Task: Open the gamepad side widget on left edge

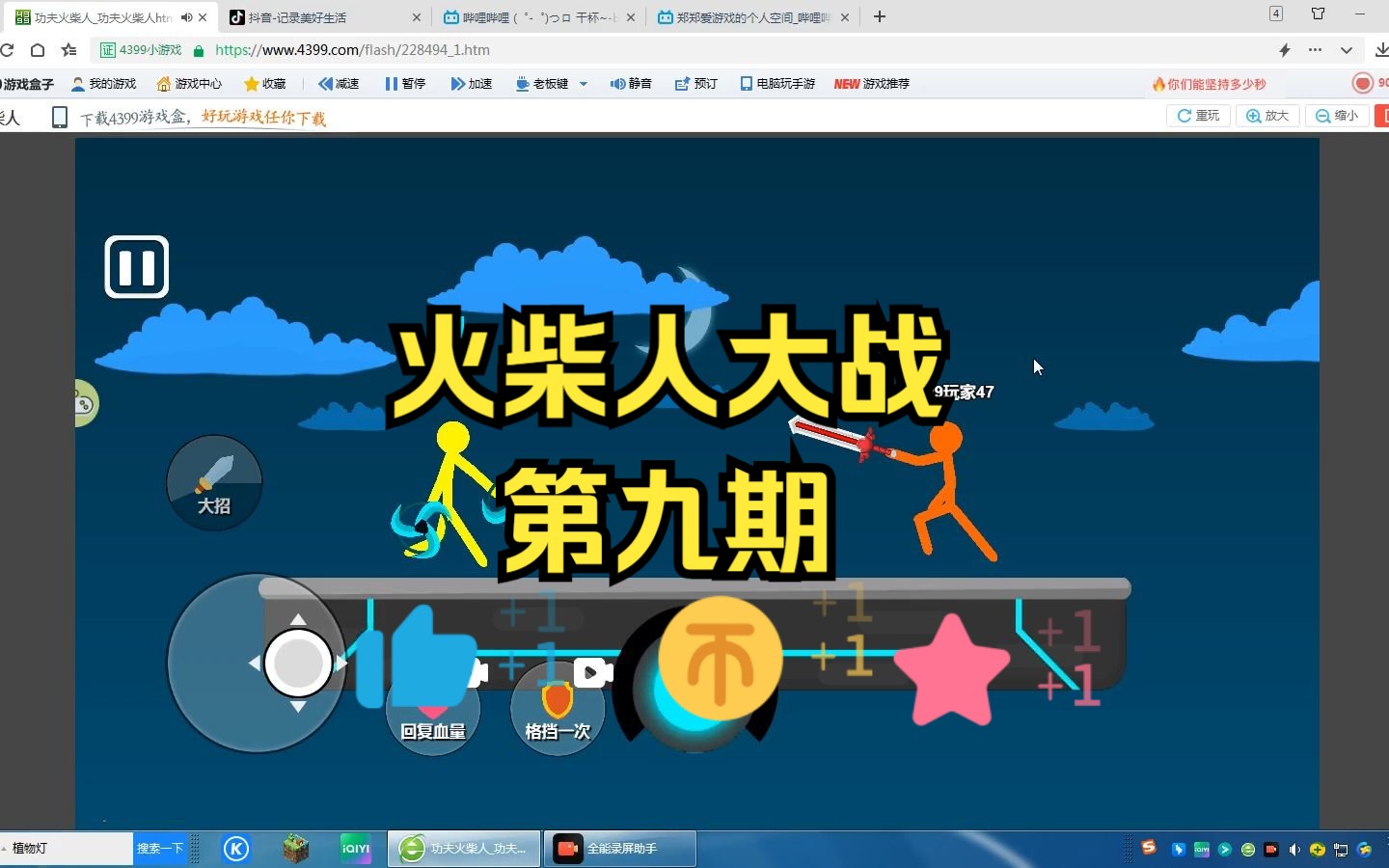Action: (85, 403)
